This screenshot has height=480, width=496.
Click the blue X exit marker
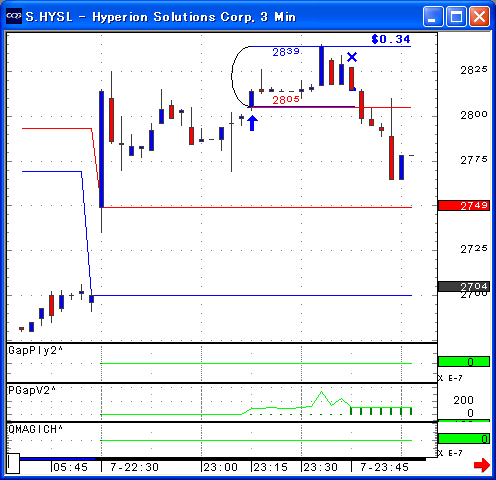pos(352,57)
